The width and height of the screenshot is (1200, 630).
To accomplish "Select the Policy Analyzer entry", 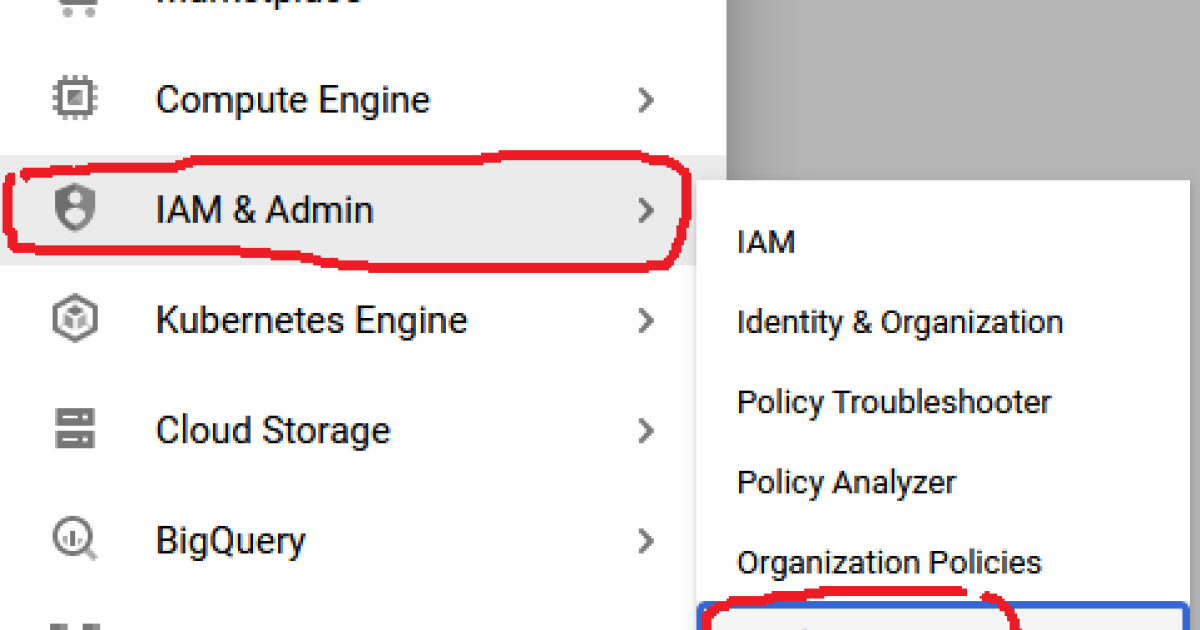I will point(846,482).
